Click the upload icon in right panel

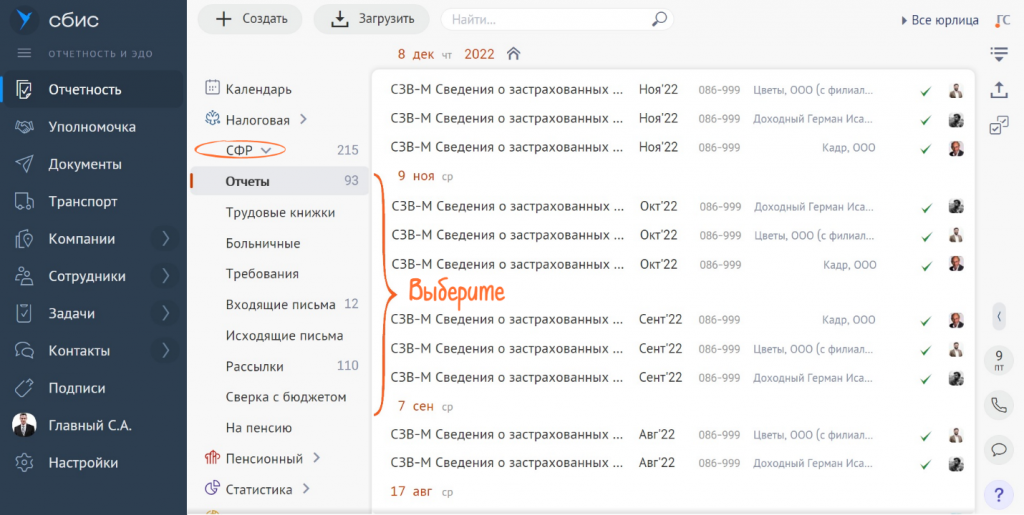point(998,90)
